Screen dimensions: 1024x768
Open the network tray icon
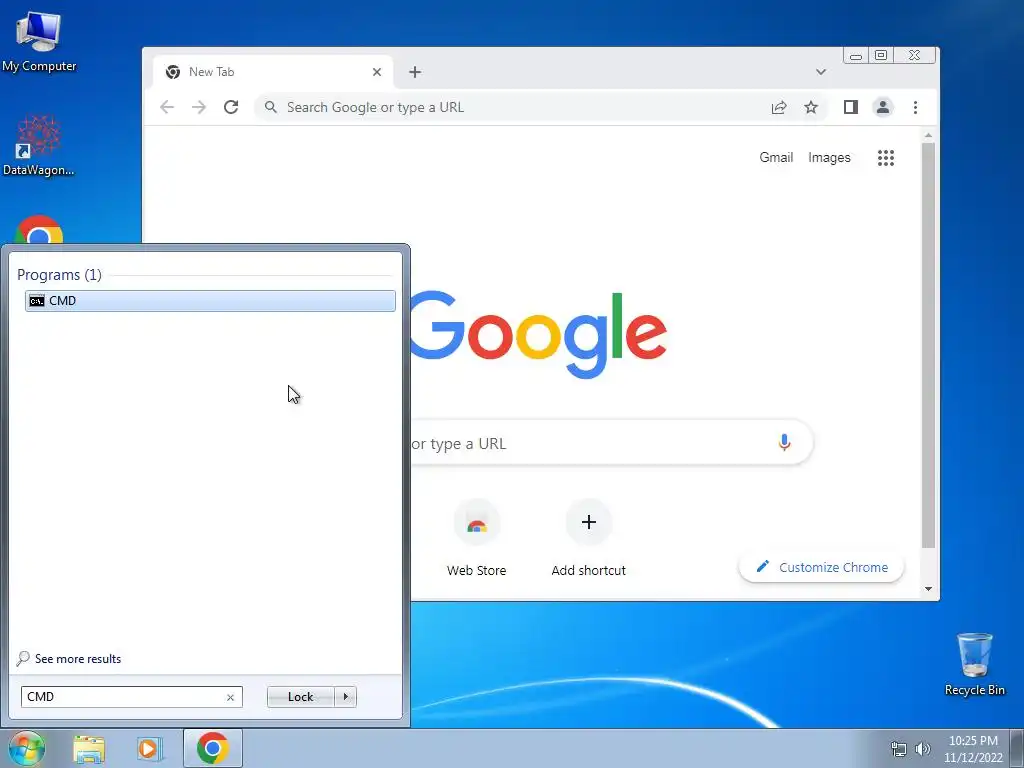[x=899, y=749]
